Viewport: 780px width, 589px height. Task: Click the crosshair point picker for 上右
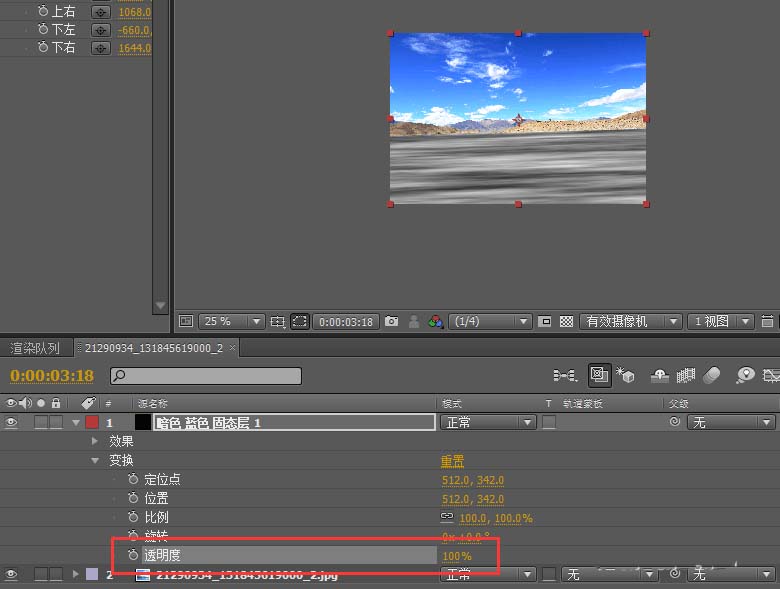[101, 11]
